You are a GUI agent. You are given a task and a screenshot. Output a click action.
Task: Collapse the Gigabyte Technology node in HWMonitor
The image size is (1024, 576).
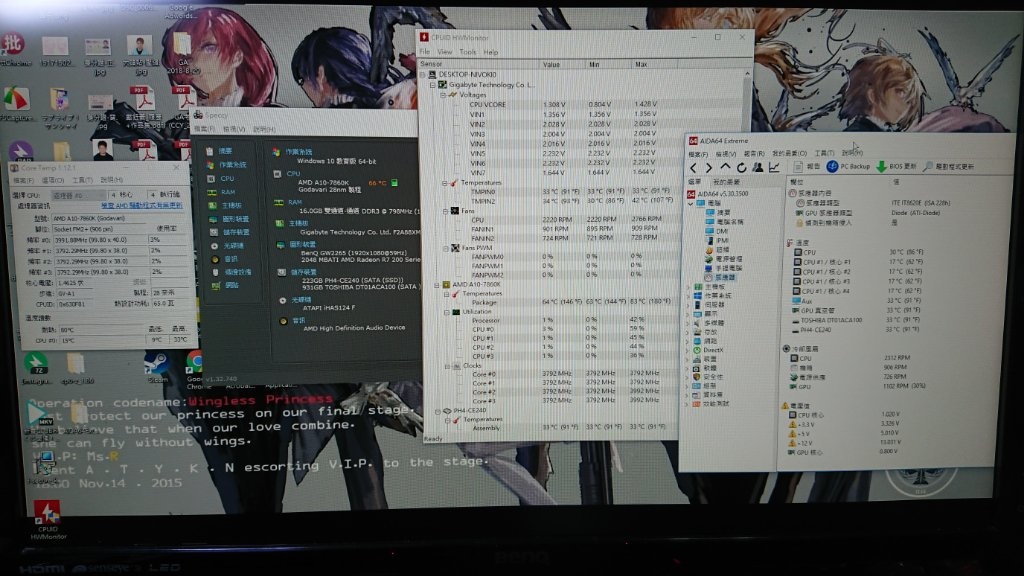pos(432,85)
